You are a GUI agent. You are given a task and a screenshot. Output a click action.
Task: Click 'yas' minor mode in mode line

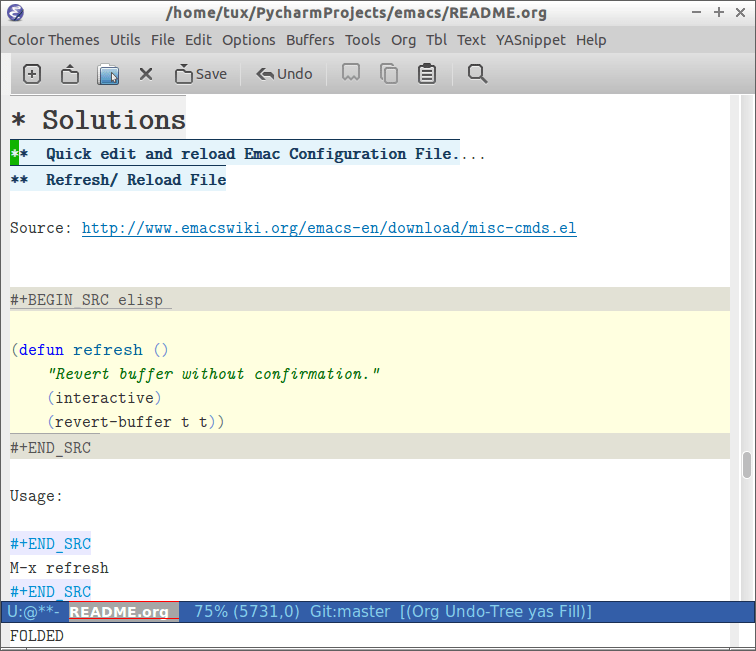coord(540,611)
